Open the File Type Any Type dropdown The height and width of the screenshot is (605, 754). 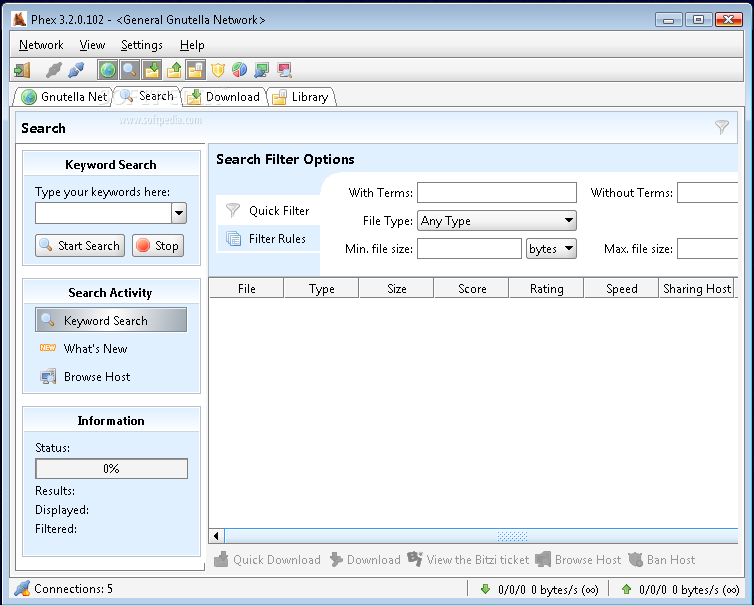pos(497,221)
